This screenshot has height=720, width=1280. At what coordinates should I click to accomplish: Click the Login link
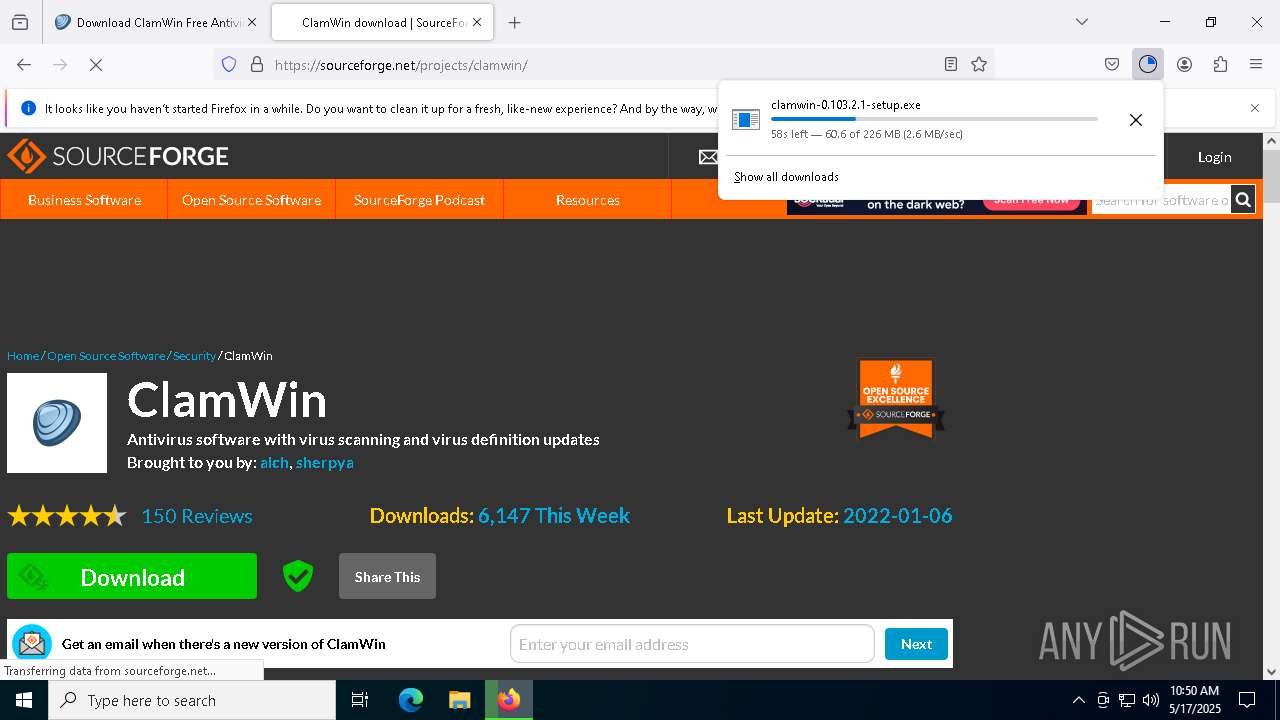tap(1214, 157)
